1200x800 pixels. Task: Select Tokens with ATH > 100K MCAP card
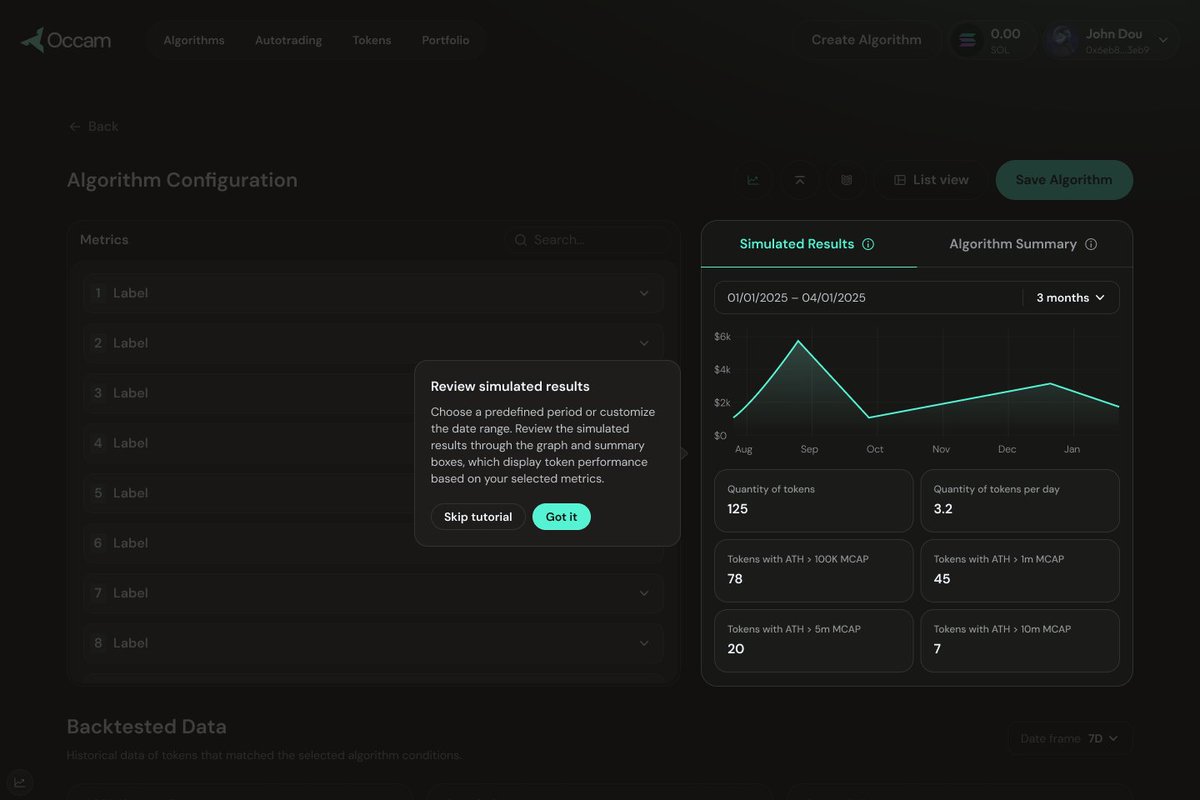pos(814,571)
